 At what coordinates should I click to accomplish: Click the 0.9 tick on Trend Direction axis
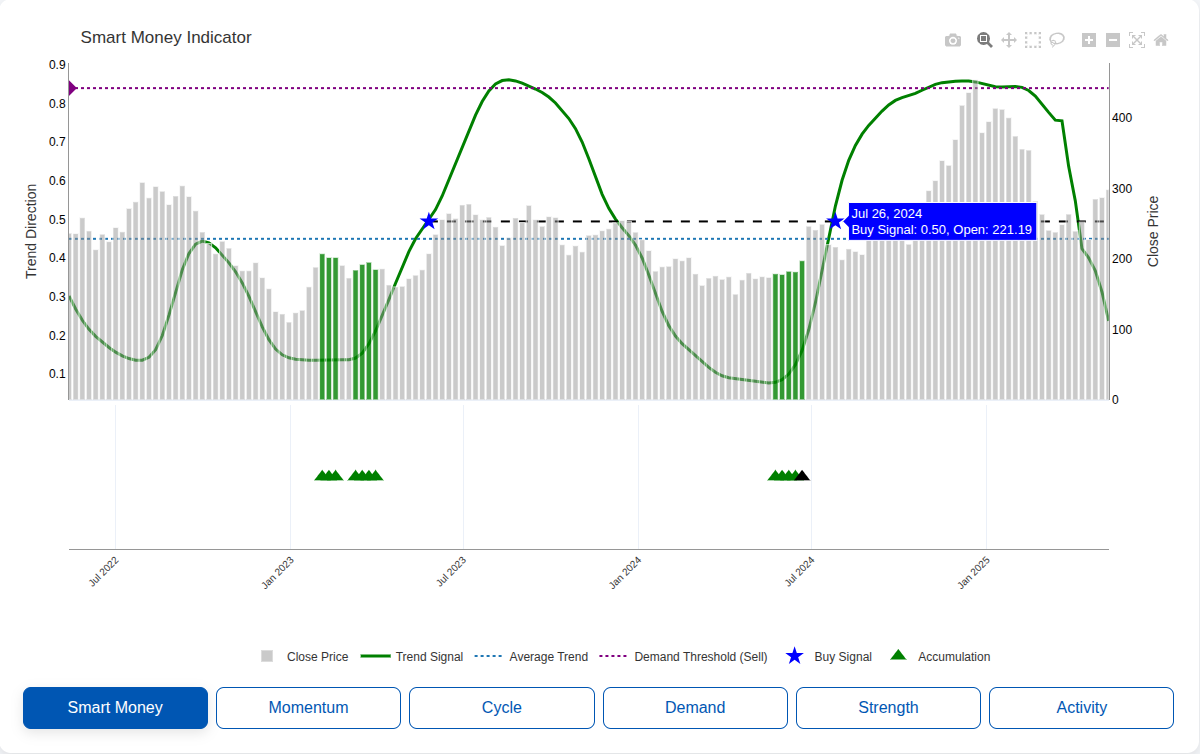[x=57, y=64]
